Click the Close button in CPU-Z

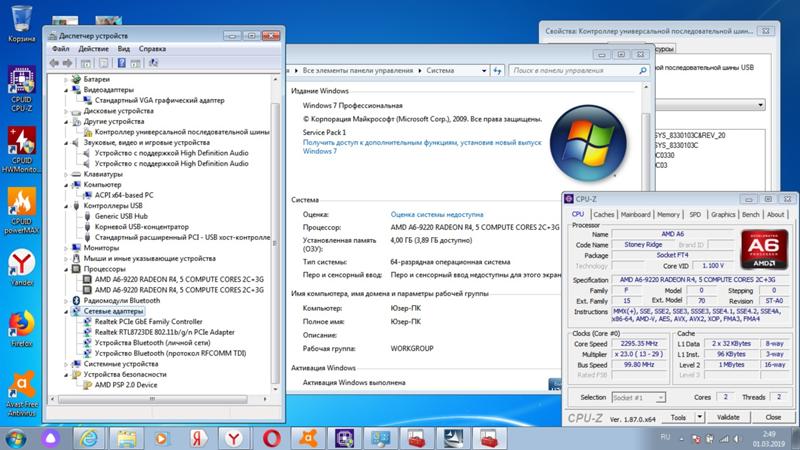click(773, 417)
